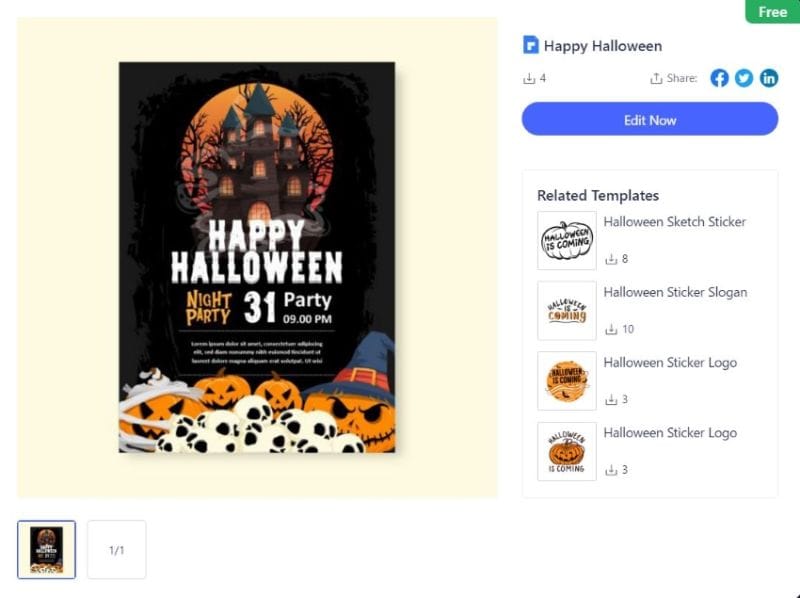Image resolution: width=800 pixels, height=598 pixels.
Task: Open the orange Halloween Sticker Logo thumbnail
Action: click(x=567, y=380)
